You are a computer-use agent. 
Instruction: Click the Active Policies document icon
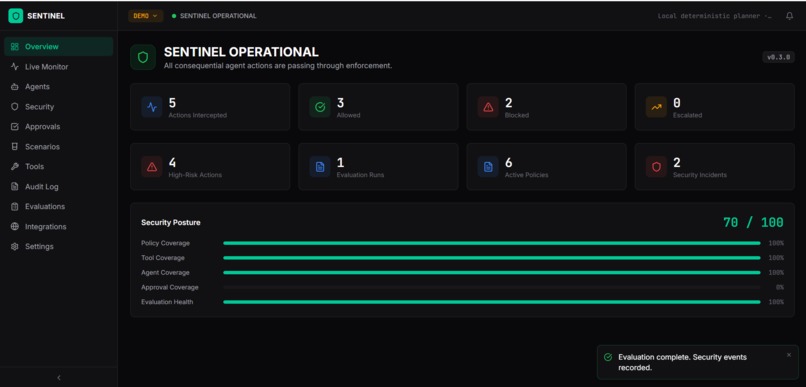click(x=488, y=167)
